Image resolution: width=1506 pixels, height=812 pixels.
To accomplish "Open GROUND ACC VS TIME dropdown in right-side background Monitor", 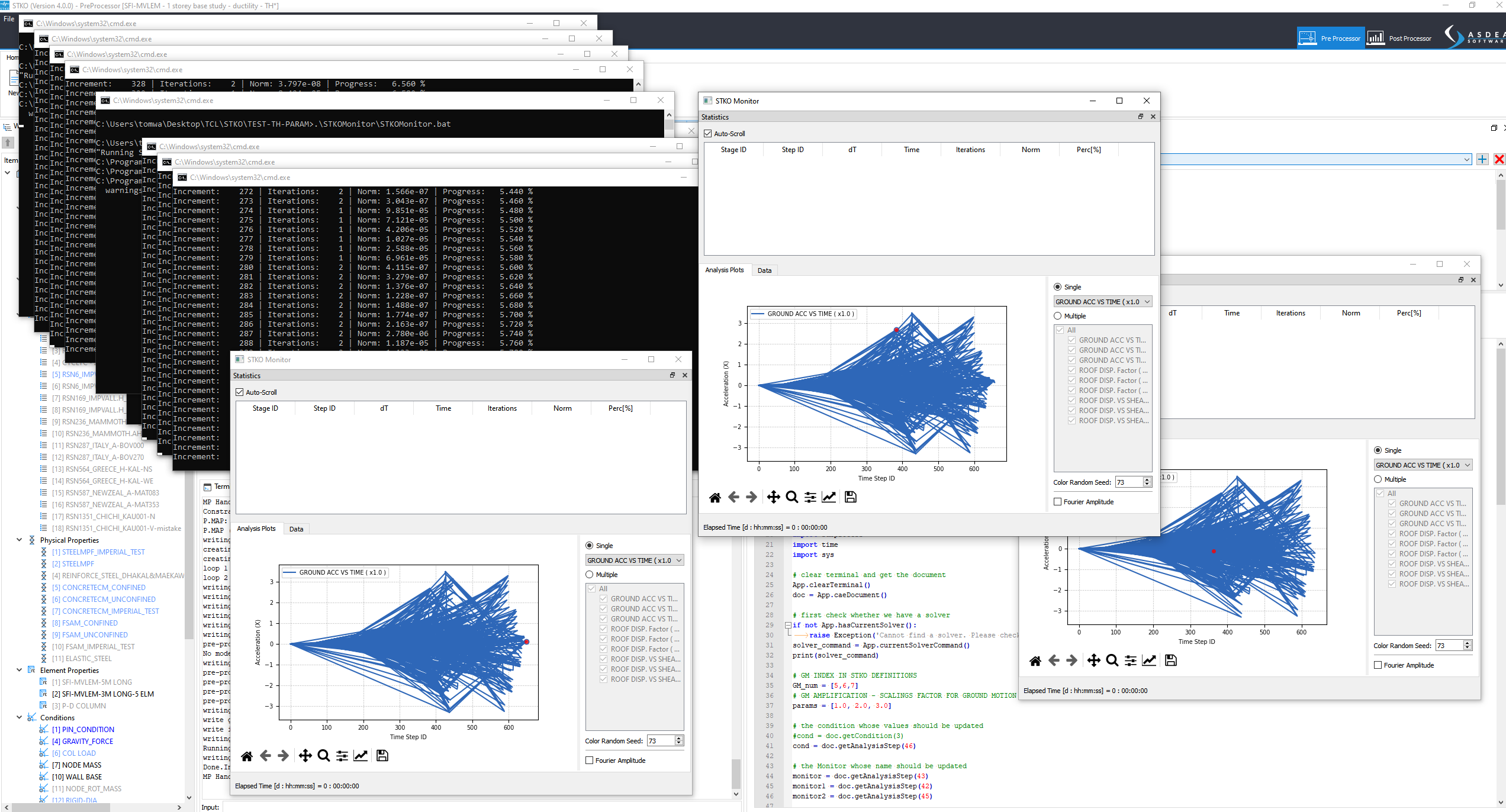I will 1423,465.
